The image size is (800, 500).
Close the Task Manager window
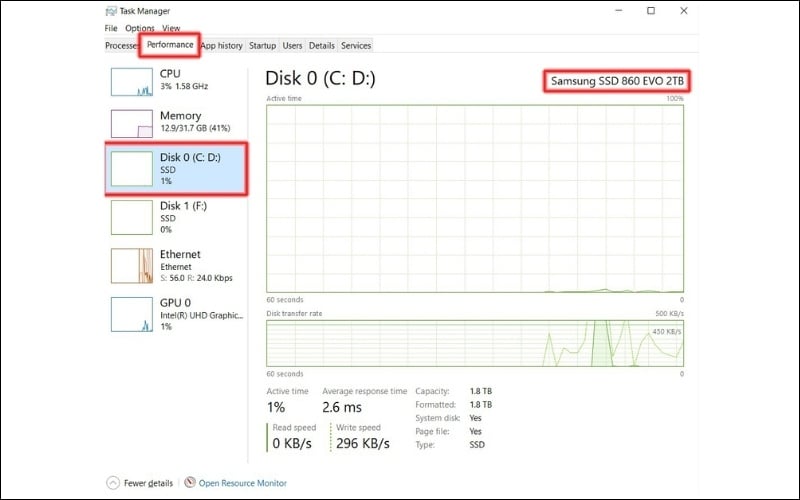click(684, 11)
